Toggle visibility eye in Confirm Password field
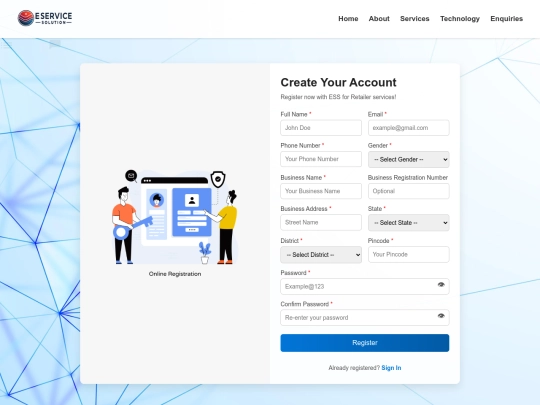Image resolution: width=540 pixels, height=405 pixels. pos(441,316)
